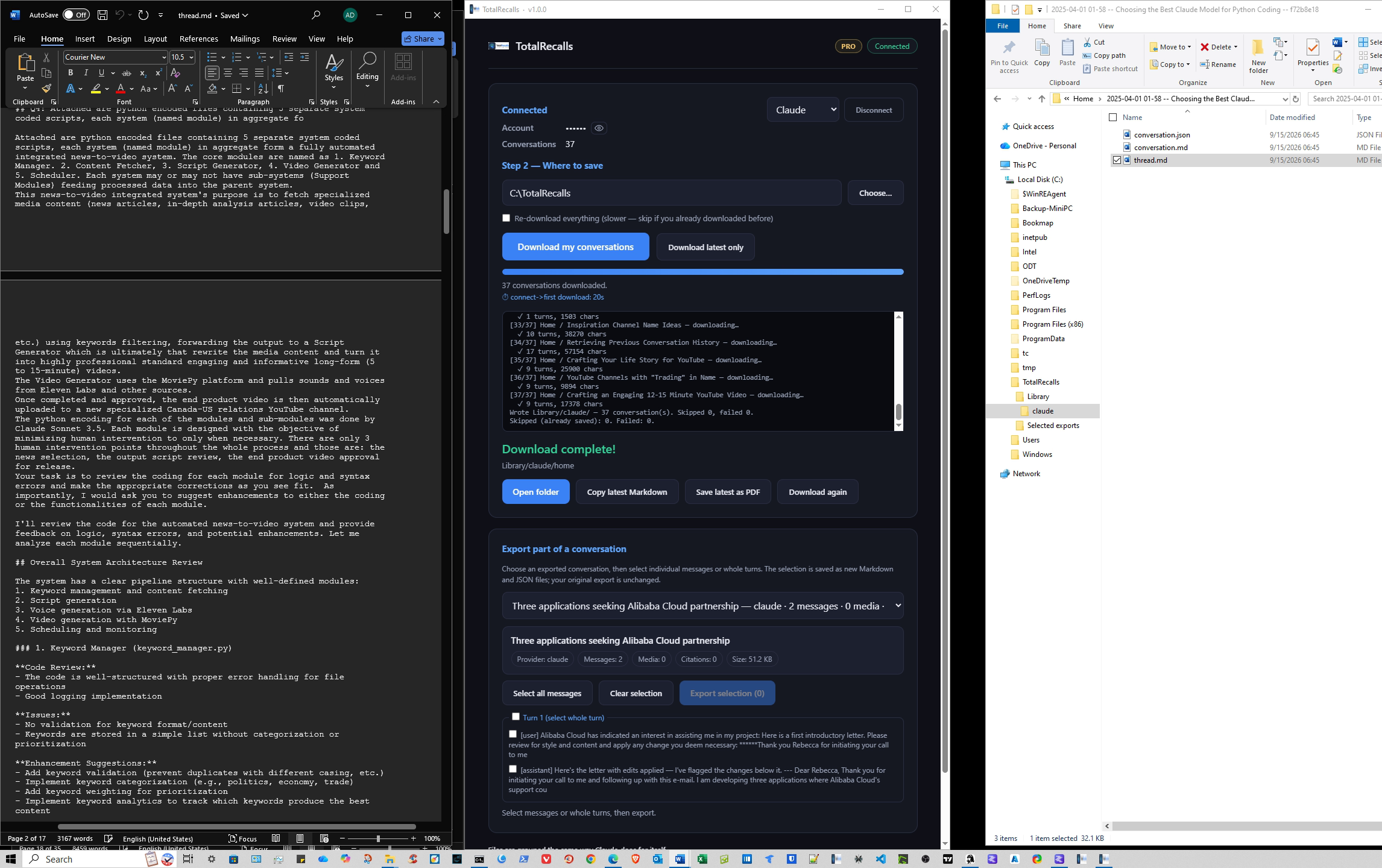This screenshot has height=868, width=1382.
Task: Adjust the Word zoom slider handle
Action: click(x=378, y=838)
